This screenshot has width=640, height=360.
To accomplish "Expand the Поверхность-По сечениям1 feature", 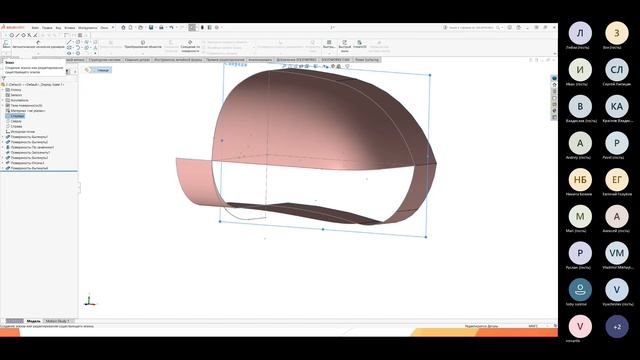I will click(x=3, y=147).
